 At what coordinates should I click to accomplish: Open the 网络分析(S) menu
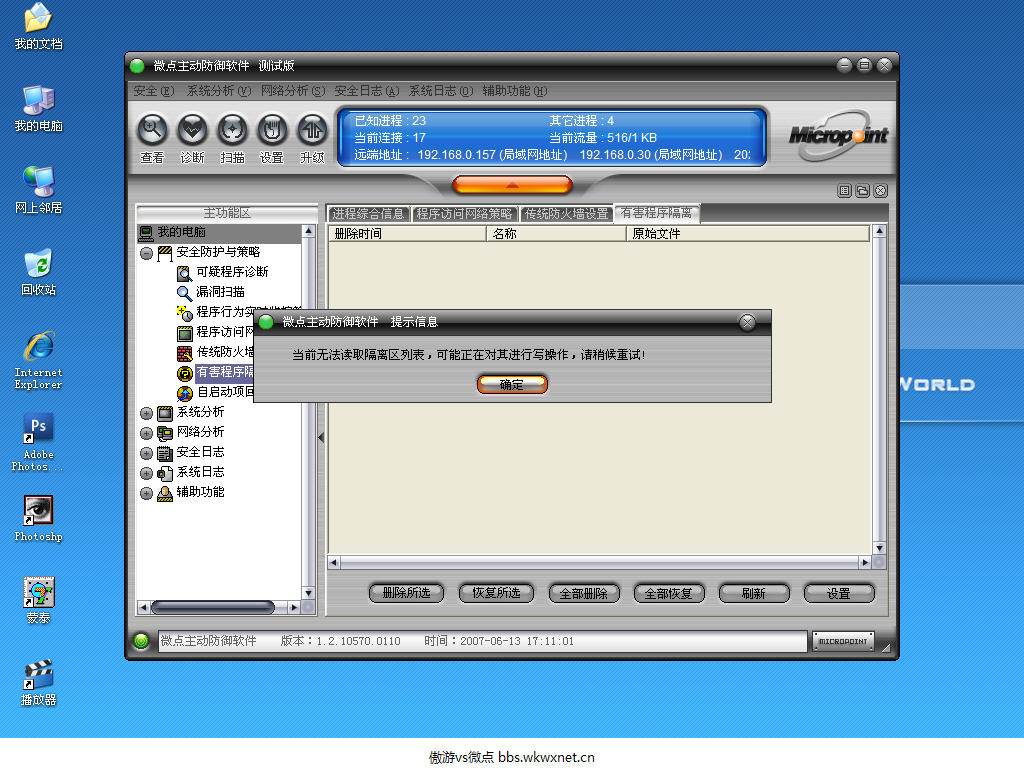point(293,91)
